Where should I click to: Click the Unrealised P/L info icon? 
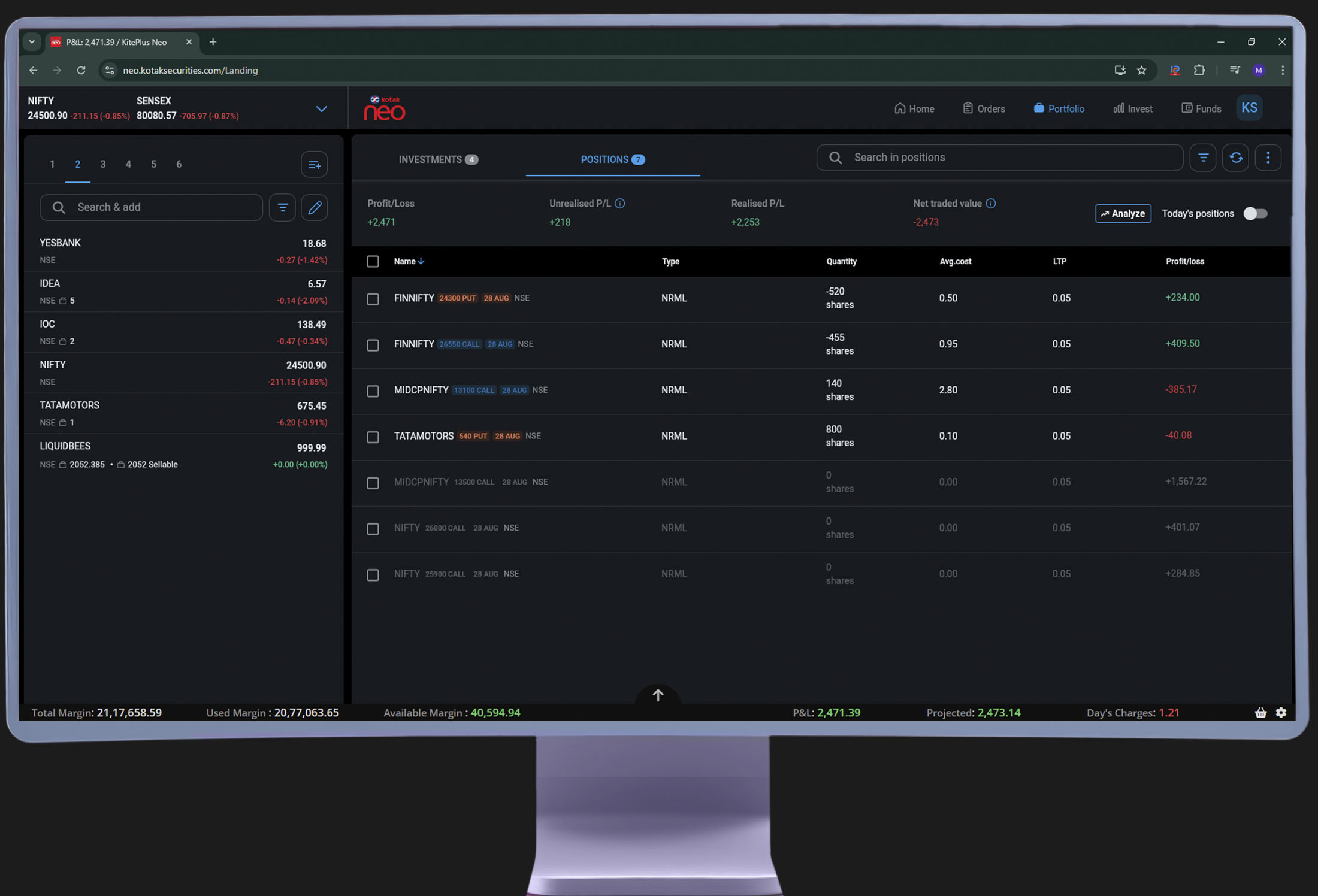pos(620,204)
